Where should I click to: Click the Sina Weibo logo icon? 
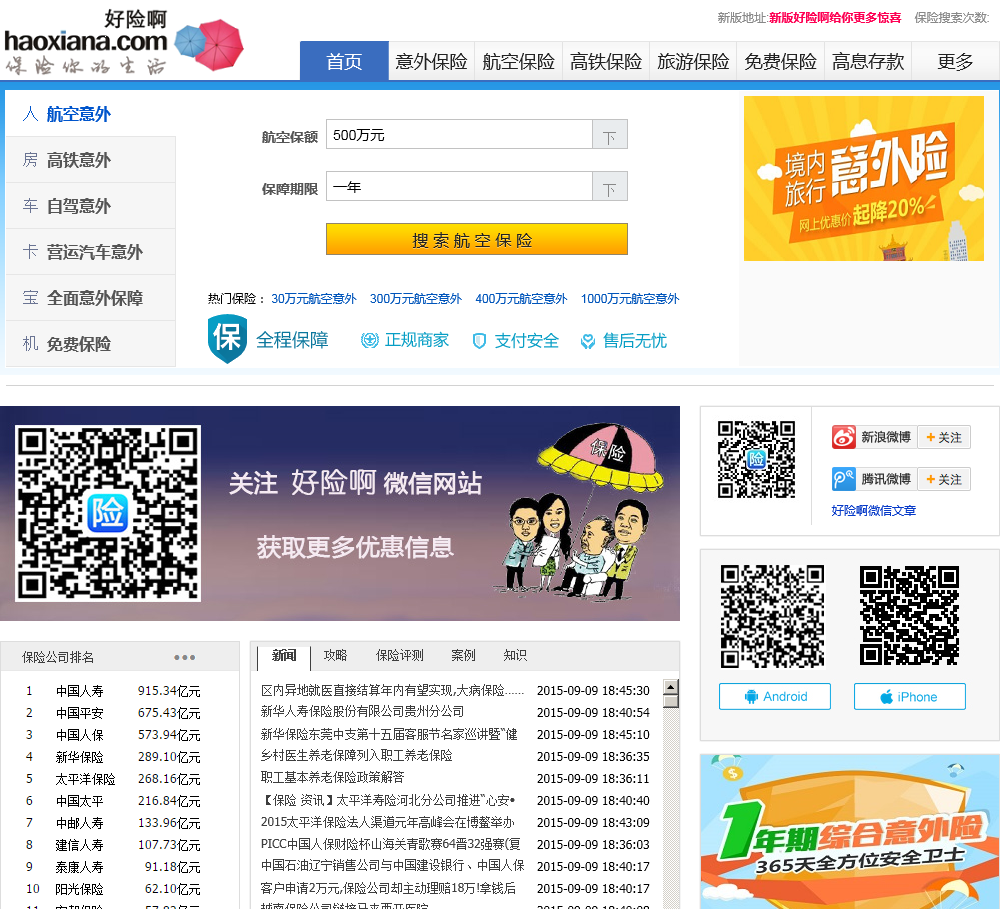click(843, 437)
